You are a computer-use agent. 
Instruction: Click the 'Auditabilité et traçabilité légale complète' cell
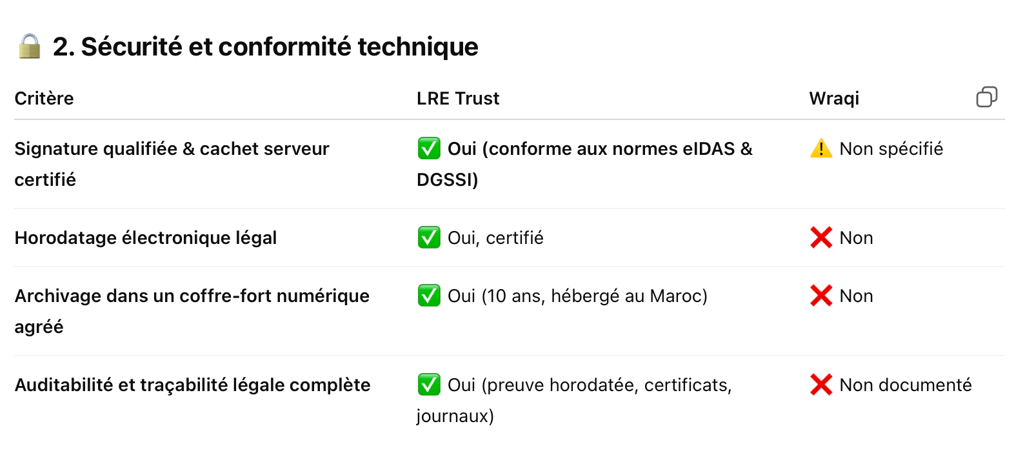[x=193, y=385]
